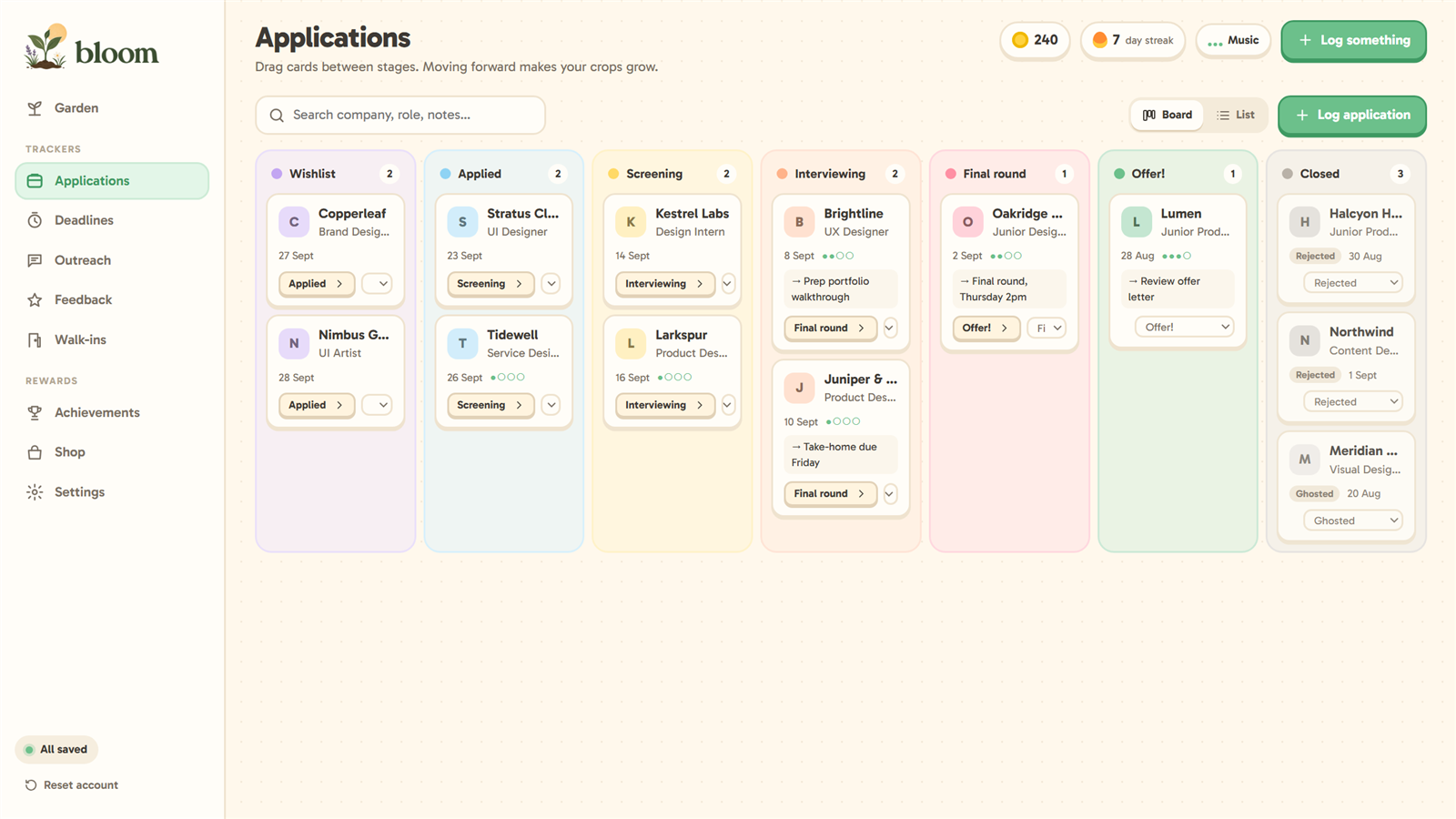The width and height of the screenshot is (1456, 819).
Task: Click the bloom logo
Action: [91, 47]
